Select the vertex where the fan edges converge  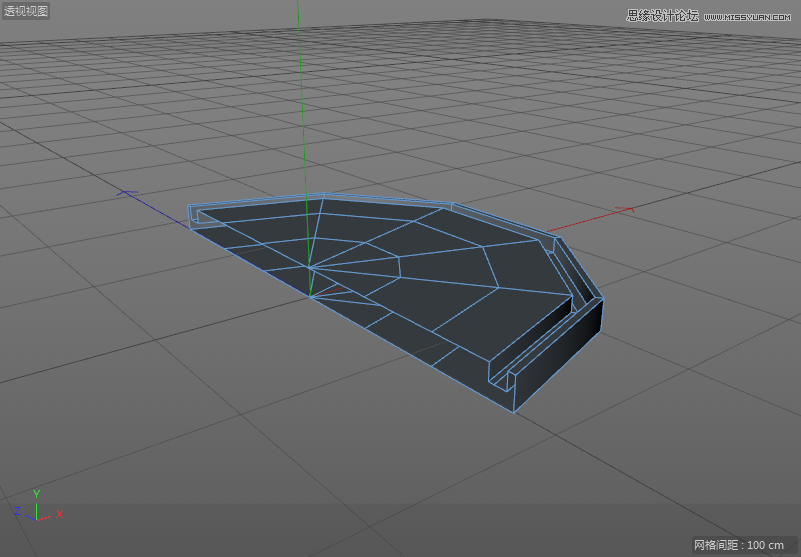(310, 267)
